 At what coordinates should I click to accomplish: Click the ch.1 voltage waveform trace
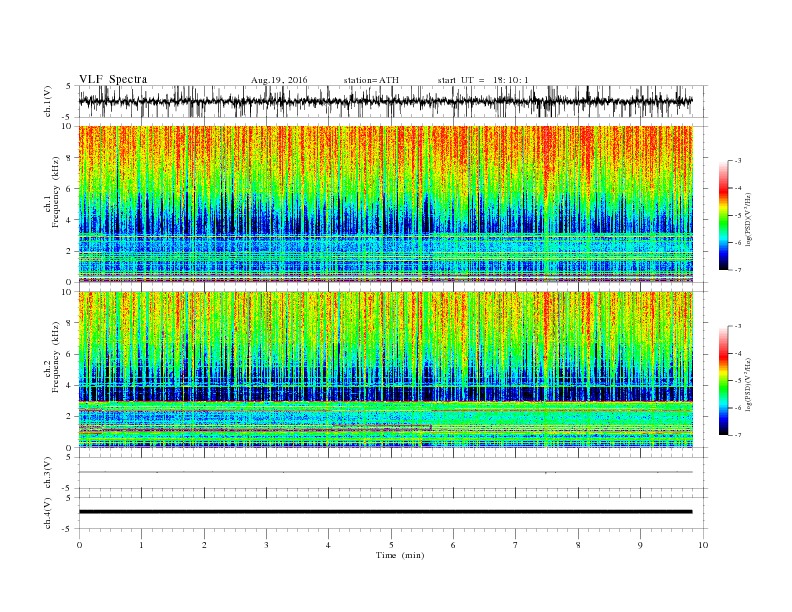[x=385, y=101]
